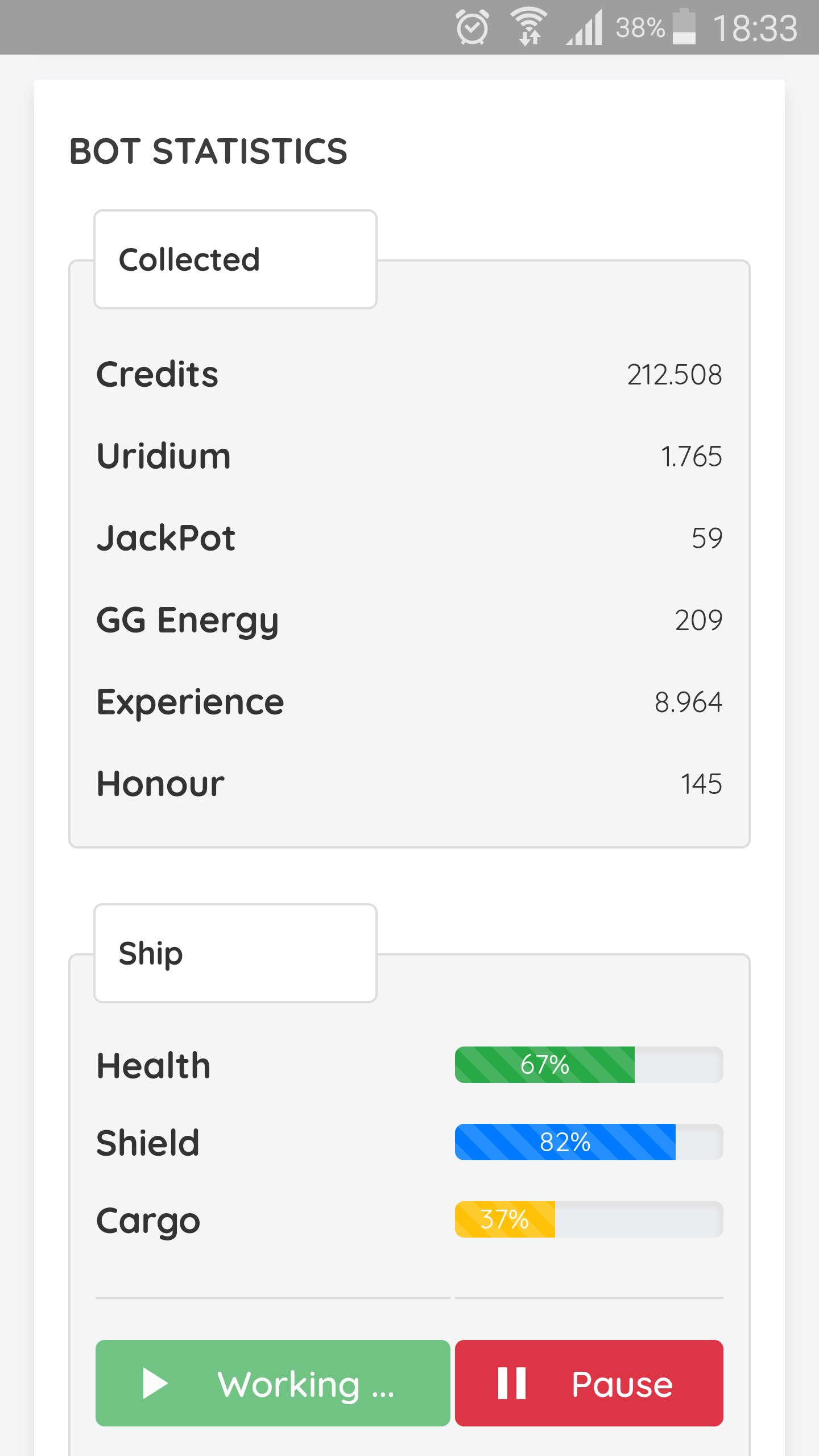This screenshot has width=819, height=1456.
Task: Tap the Uridium row label
Action: coord(164,456)
